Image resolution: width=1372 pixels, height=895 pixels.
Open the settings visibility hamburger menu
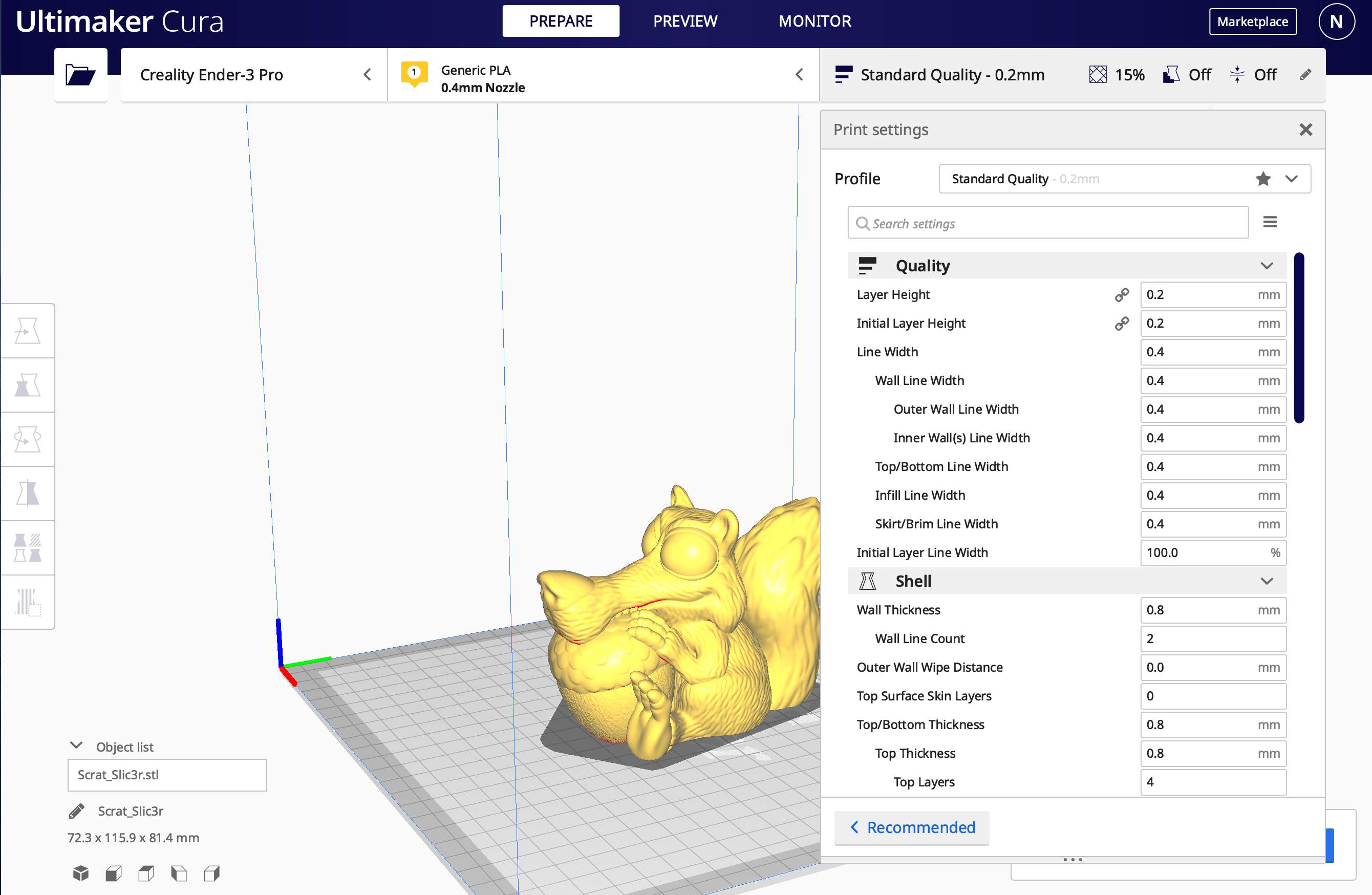pyautogui.click(x=1270, y=222)
